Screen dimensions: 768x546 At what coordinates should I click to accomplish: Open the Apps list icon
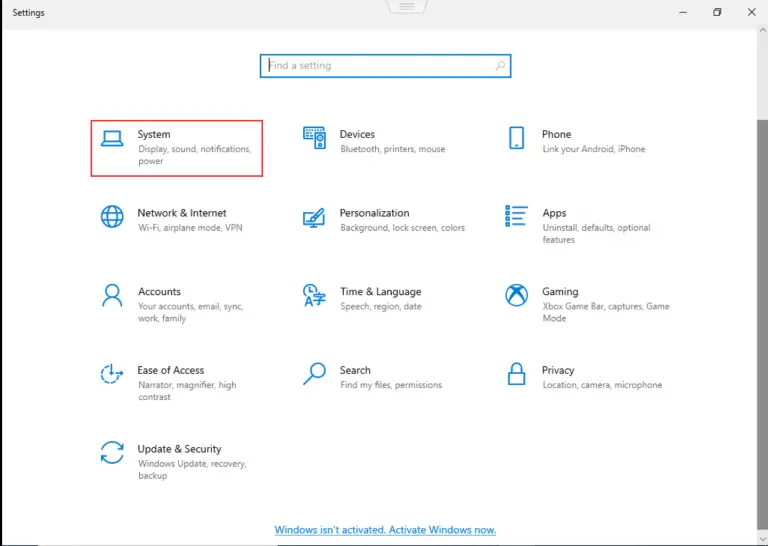point(516,216)
